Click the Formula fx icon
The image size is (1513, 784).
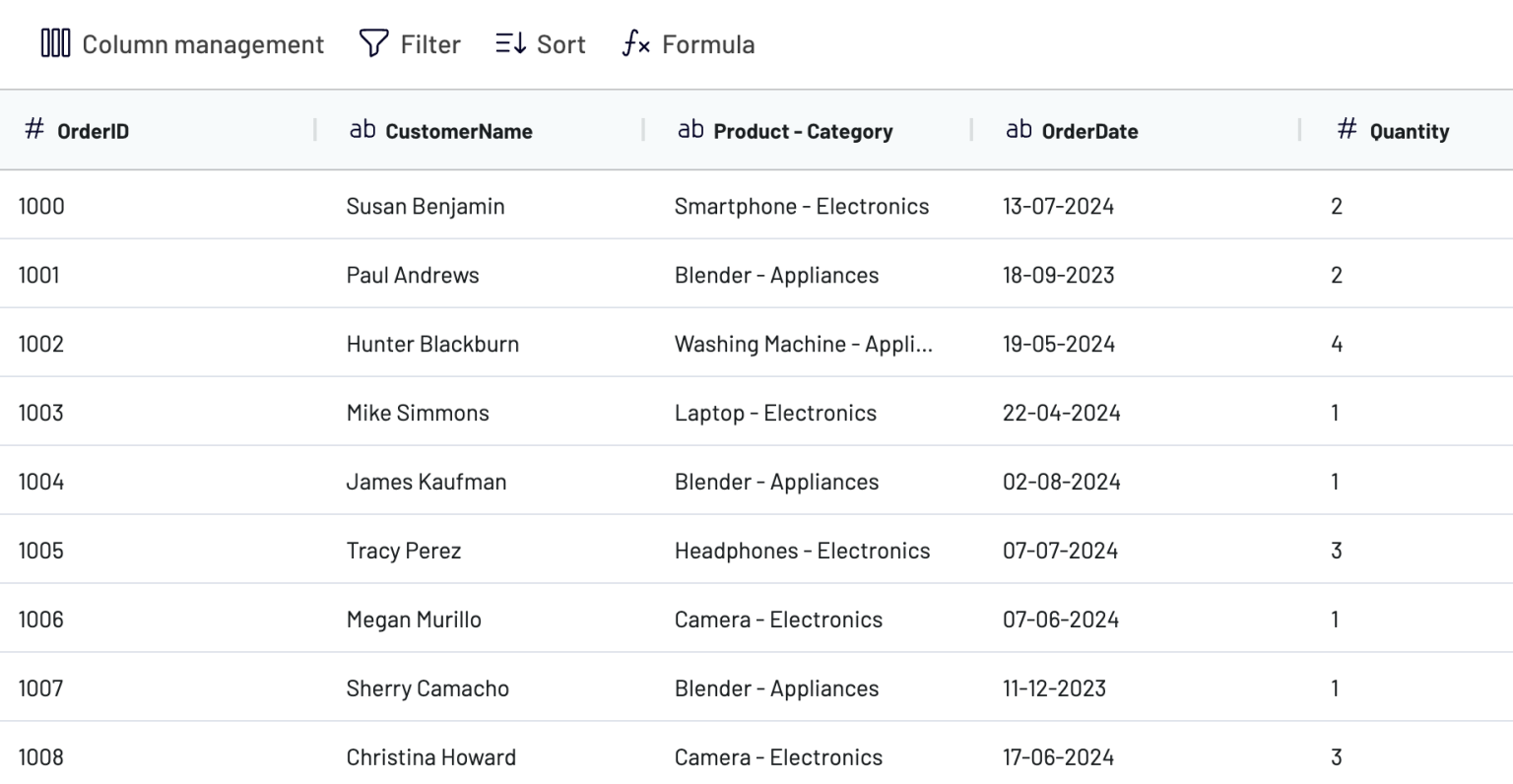coord(634,43)
